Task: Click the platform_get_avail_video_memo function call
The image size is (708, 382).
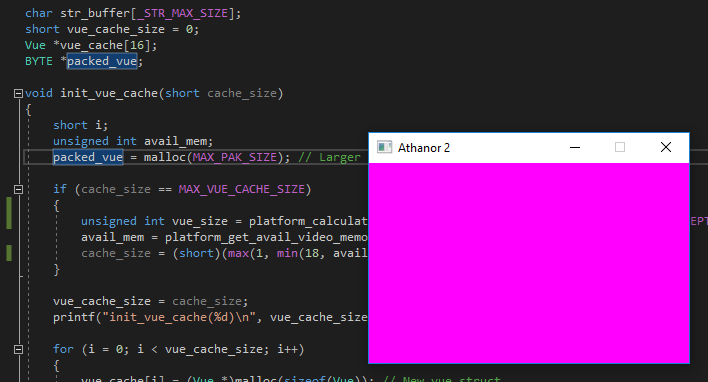Action: tap(266, 238)
